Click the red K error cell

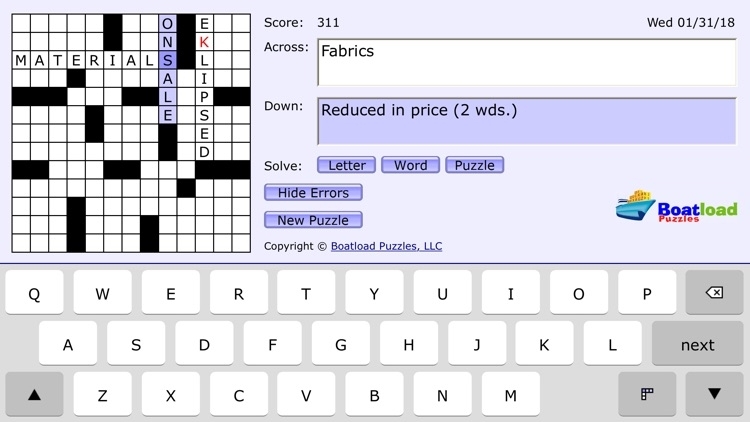(205, 42)
